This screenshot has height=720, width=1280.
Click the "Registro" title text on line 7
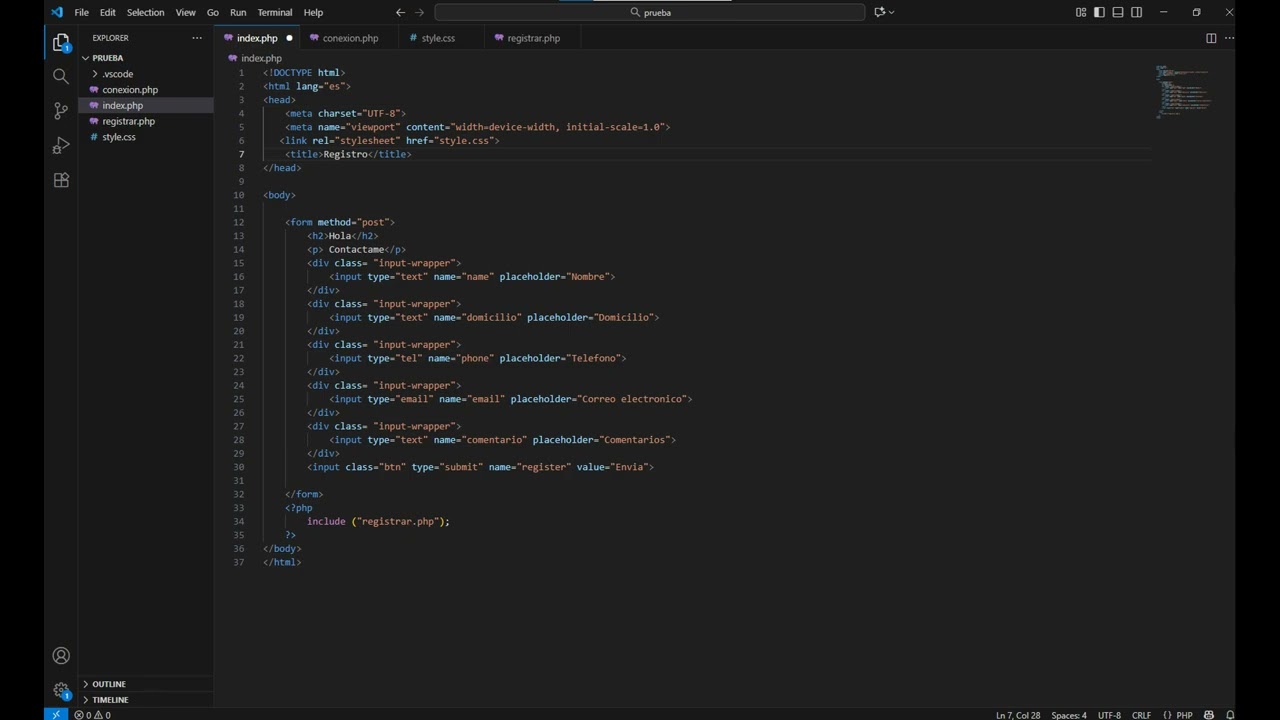pos(346,154)
